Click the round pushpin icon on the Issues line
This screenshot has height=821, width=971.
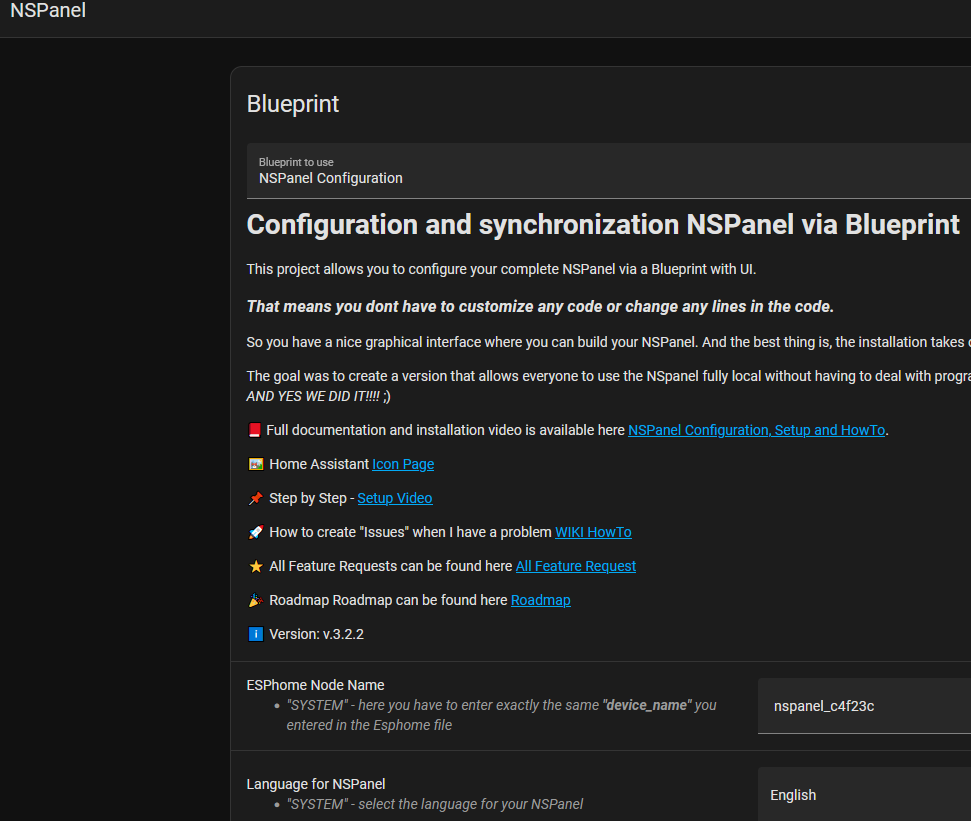pyautogui.click(x=256, y=532)
